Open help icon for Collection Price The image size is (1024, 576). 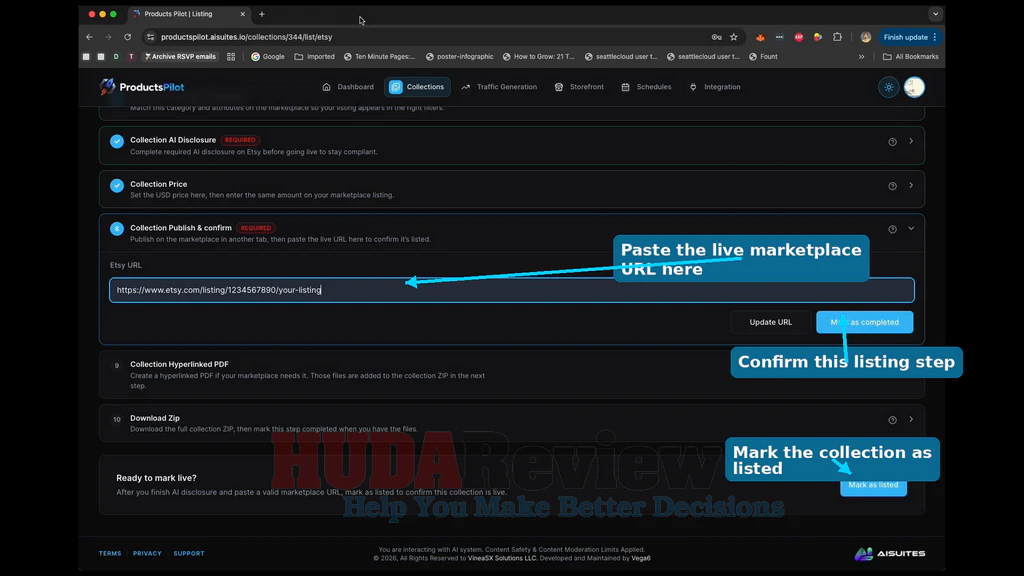coord(892,186)
